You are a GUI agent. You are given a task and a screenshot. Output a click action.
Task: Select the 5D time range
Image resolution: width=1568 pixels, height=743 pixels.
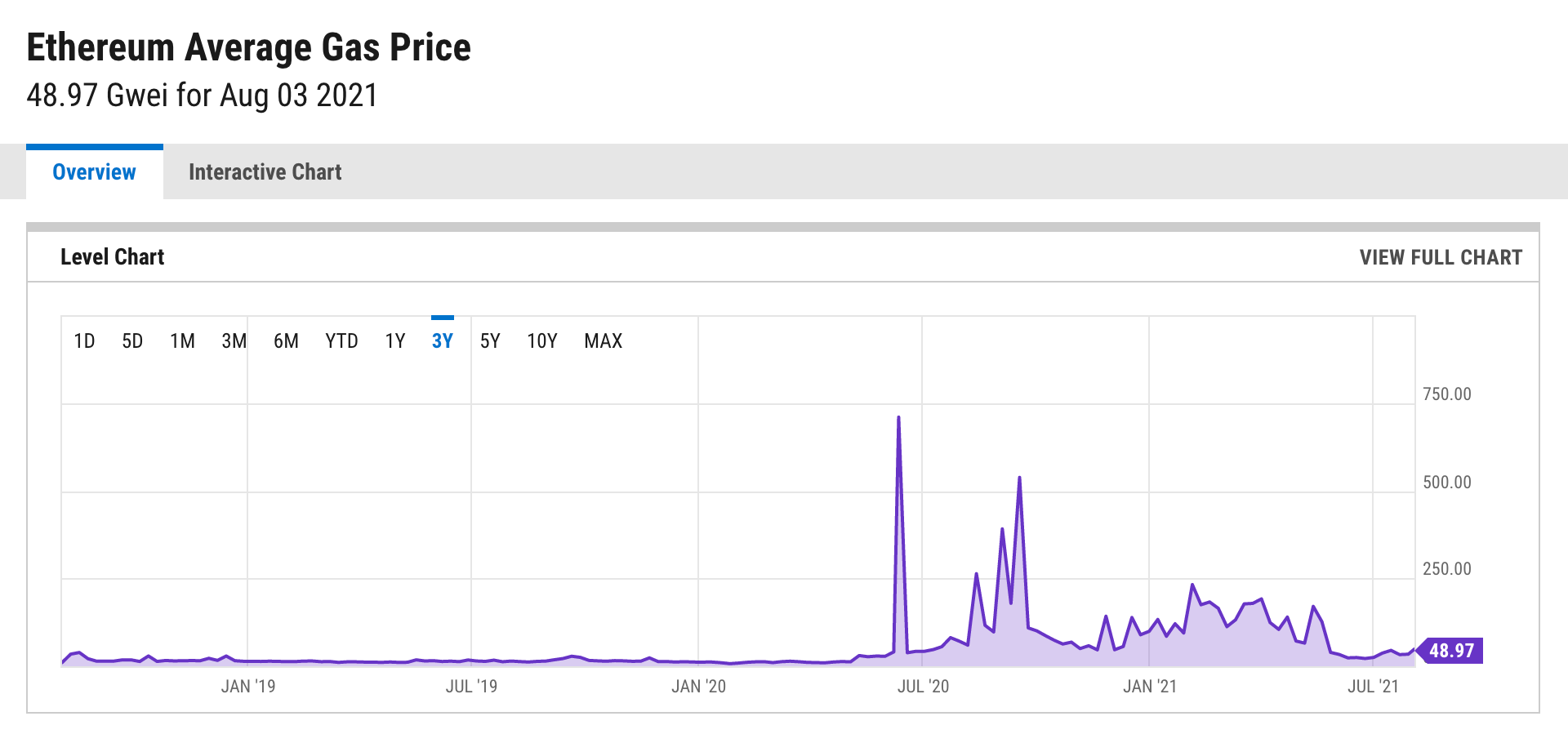[x=132, y=341]
